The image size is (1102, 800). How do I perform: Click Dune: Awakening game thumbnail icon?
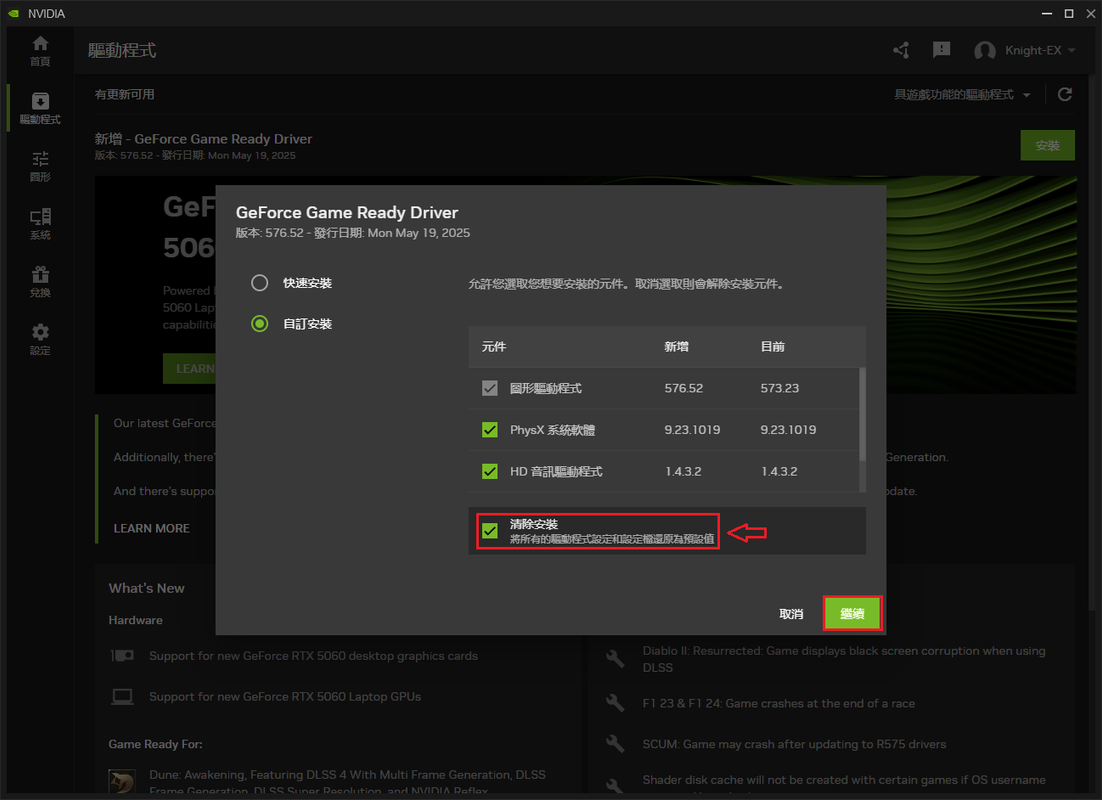122,782
